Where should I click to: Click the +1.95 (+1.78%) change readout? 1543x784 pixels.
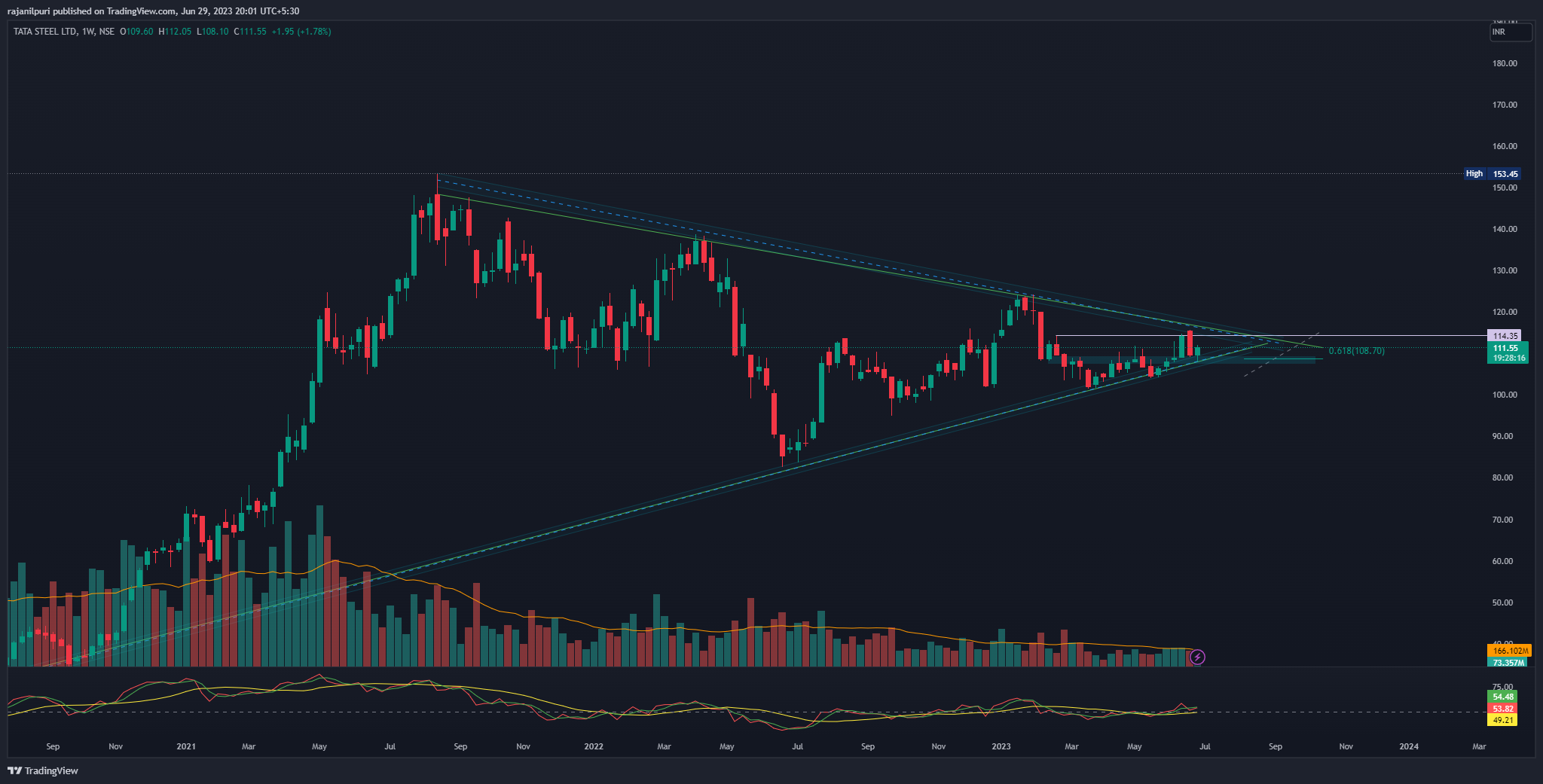tap(301, 32)
